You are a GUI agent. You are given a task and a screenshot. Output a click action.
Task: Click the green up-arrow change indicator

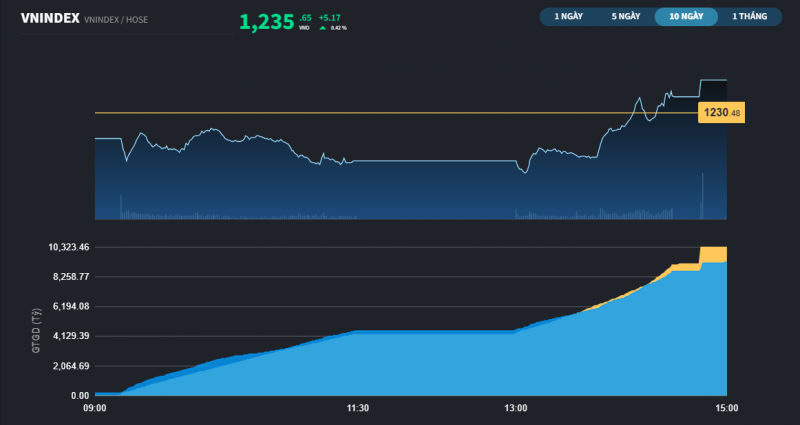(x=322, y=27)
